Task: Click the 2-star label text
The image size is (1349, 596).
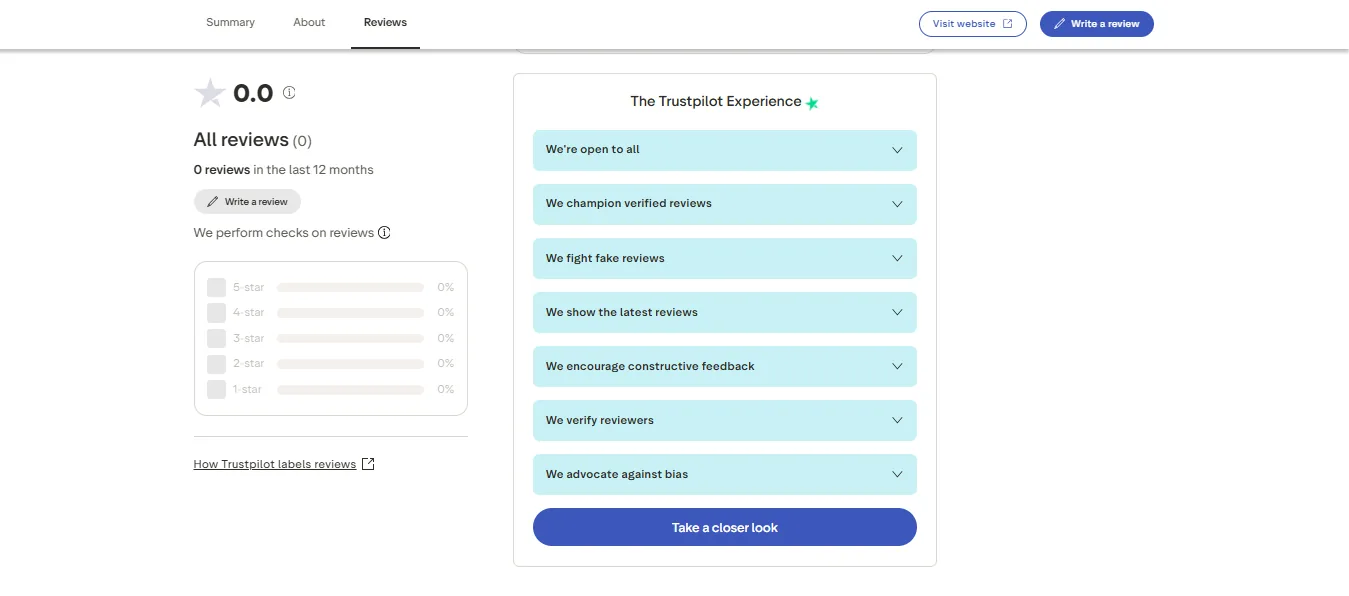Action: coord(249,364)
